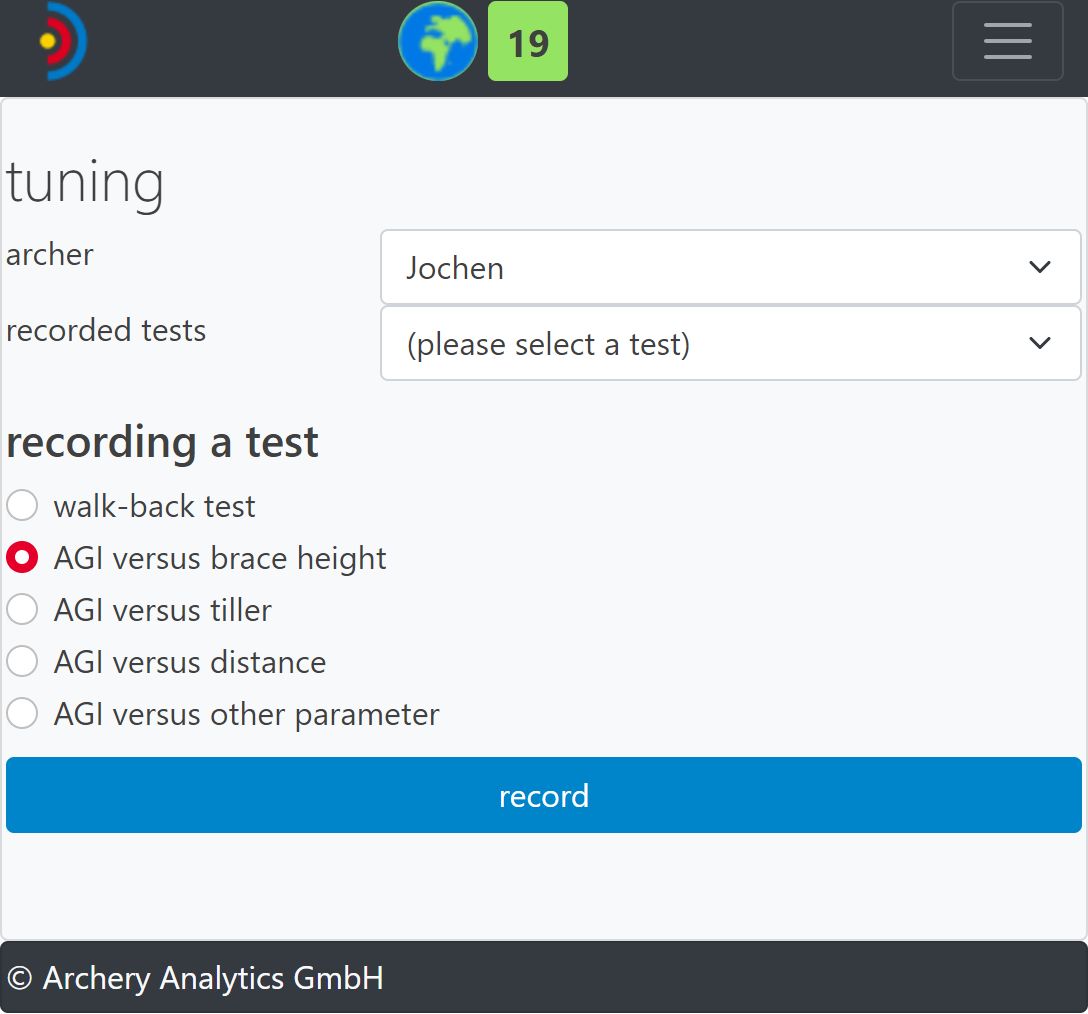Viewport: 1088px width, 1014px height.
Task: Select the walk-back test radio button
Action: tap(22, 506)
